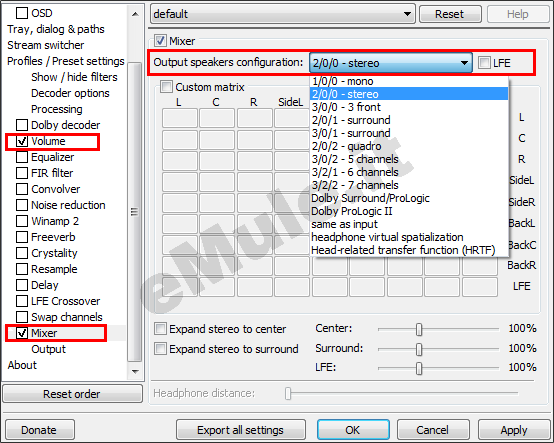Open Decoder options in sidebar

click(70, 93)
